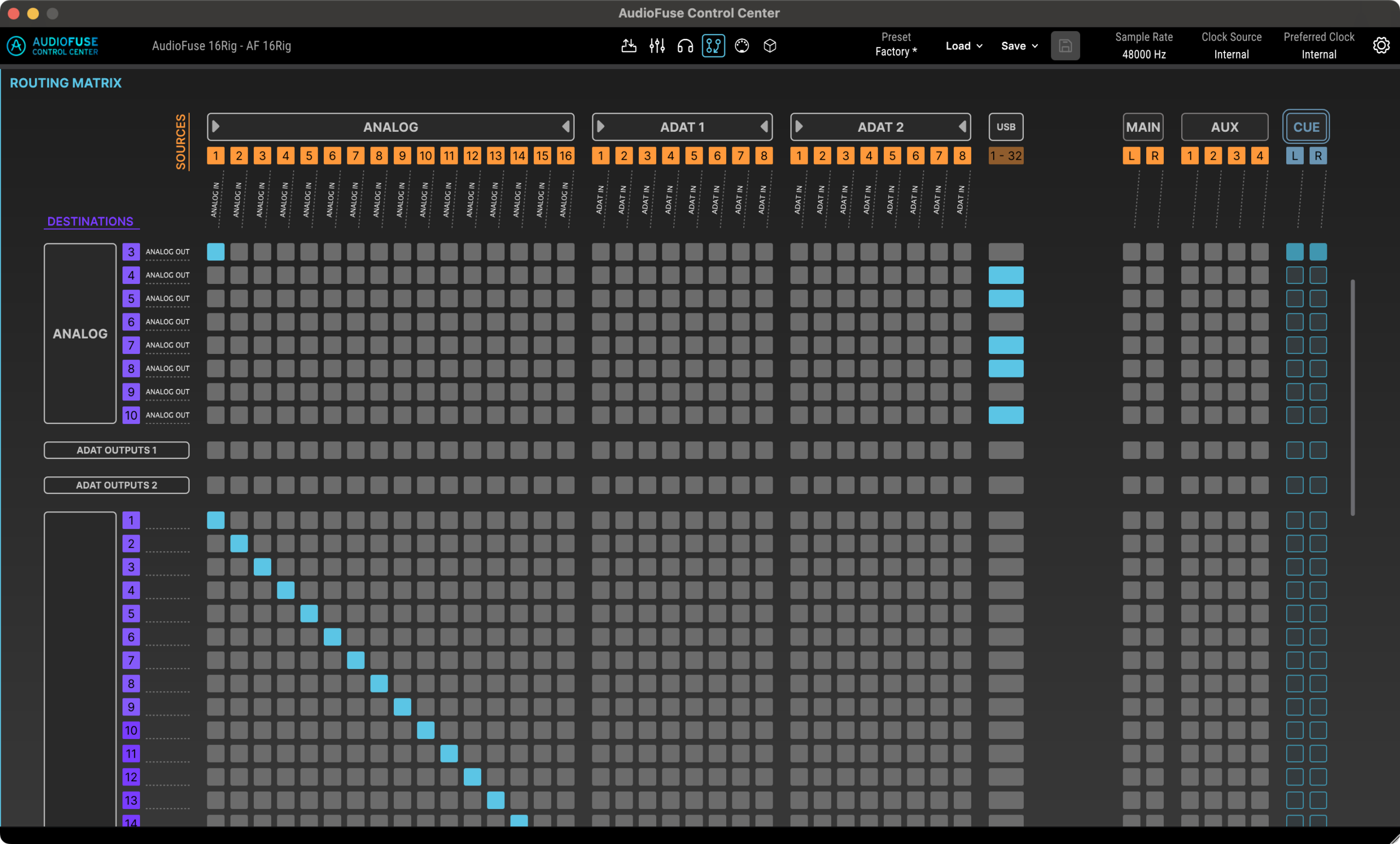The height and width of the screenshot is (844, 1400).
Task: Open the Clock Source Internal selector
Action: (x=1231, y=55)
